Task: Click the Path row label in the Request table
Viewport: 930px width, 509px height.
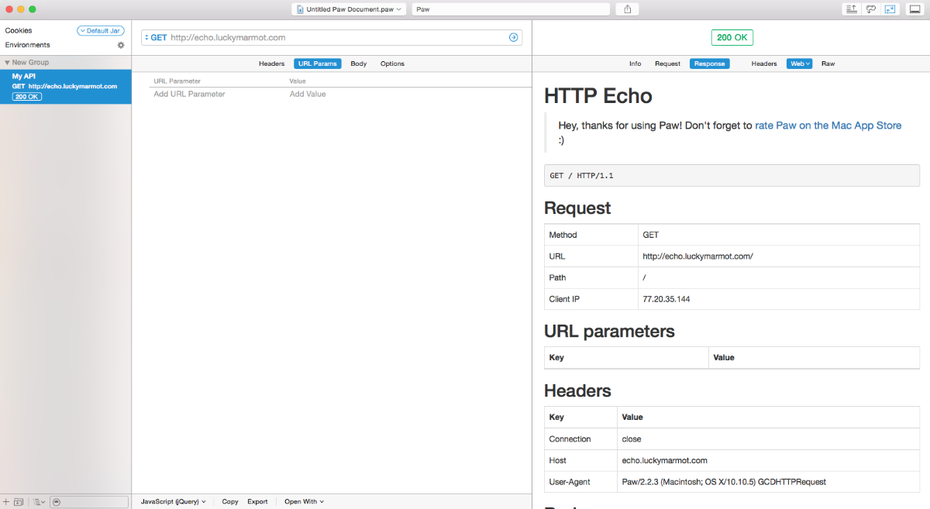Action: 558,278
